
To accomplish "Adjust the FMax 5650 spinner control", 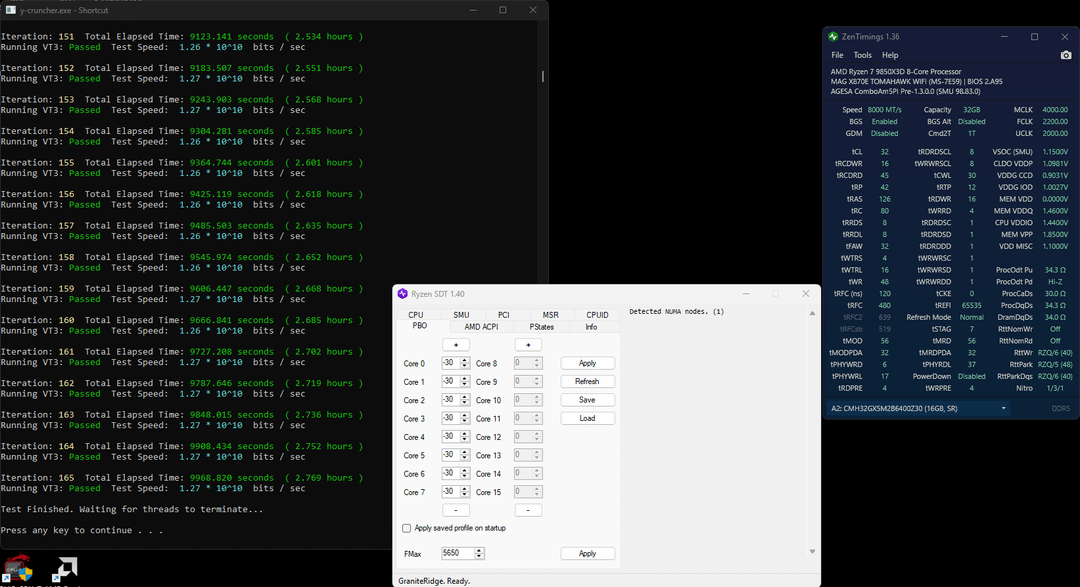I will tap(481, 553).
